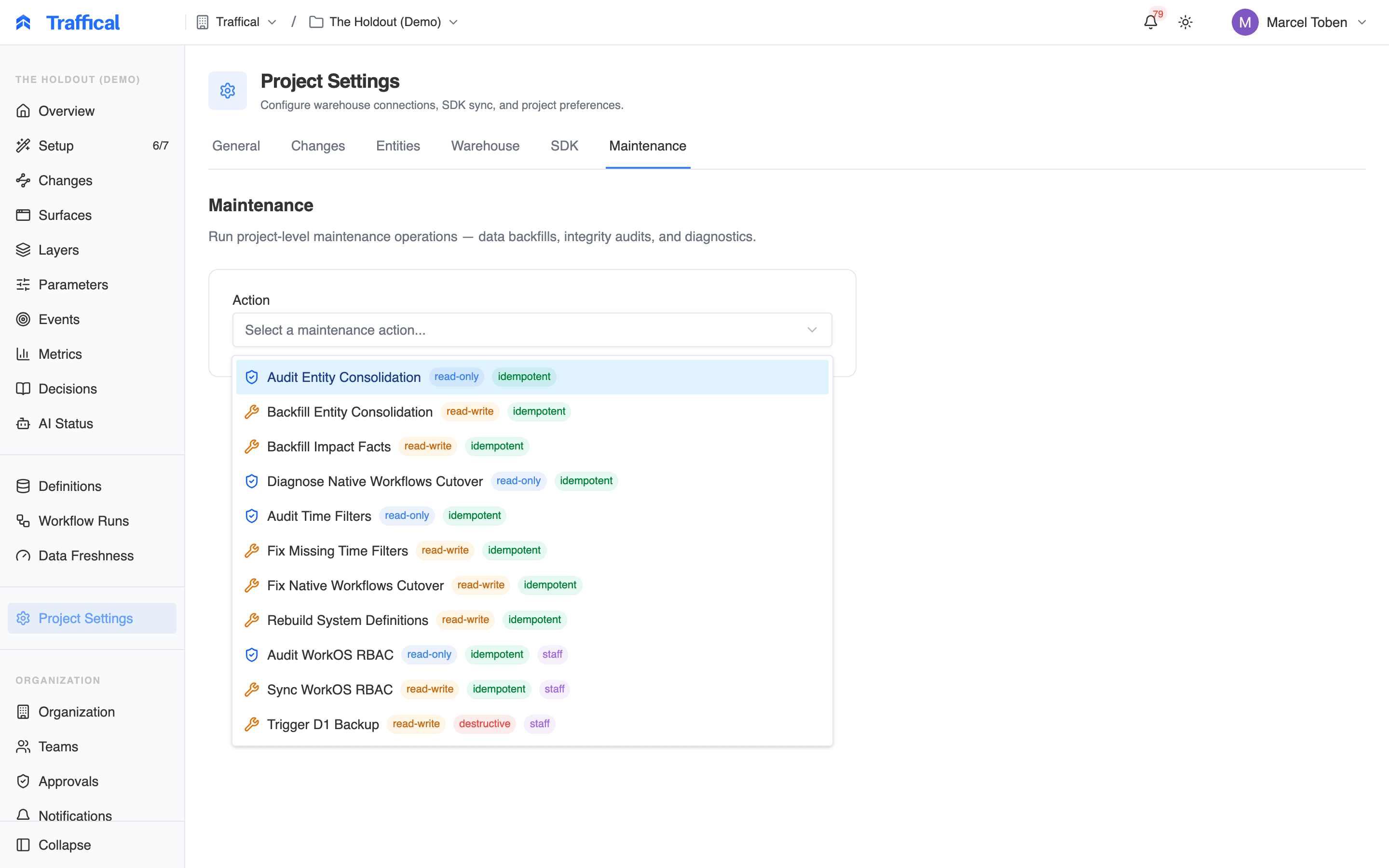Click the Layers stack icon in sidebar
This screenshot has width=1389, height=868.
(23, 250)
